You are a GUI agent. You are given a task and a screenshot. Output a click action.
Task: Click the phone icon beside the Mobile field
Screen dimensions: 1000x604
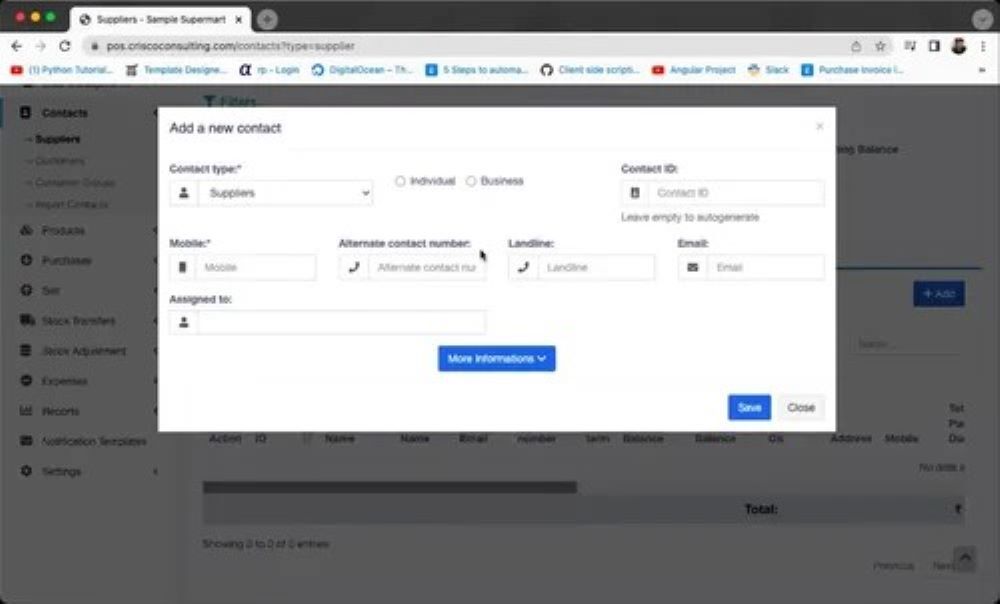point(183,268)
